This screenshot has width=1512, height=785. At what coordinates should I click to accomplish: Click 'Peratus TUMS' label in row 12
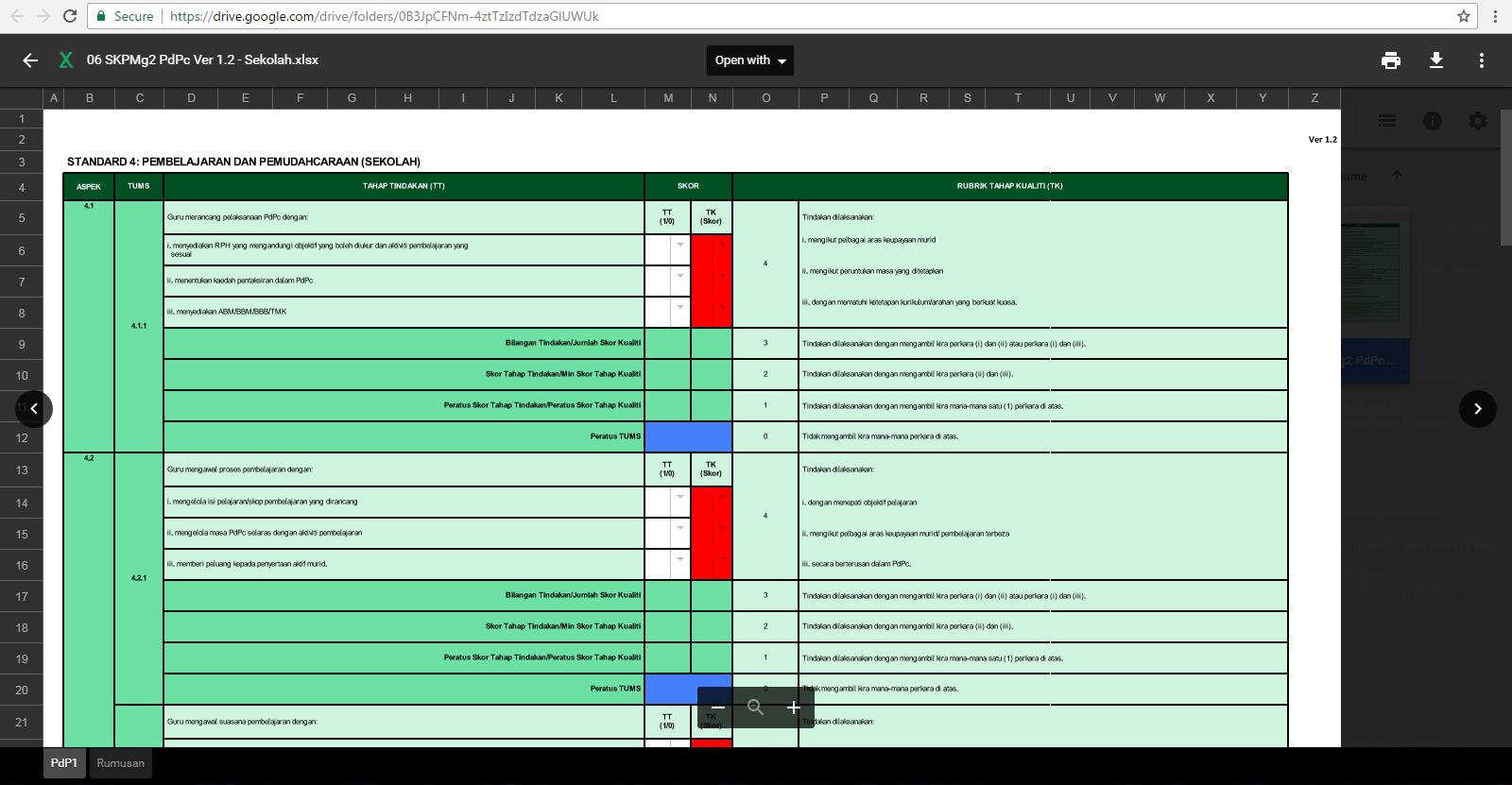point(615,436)
